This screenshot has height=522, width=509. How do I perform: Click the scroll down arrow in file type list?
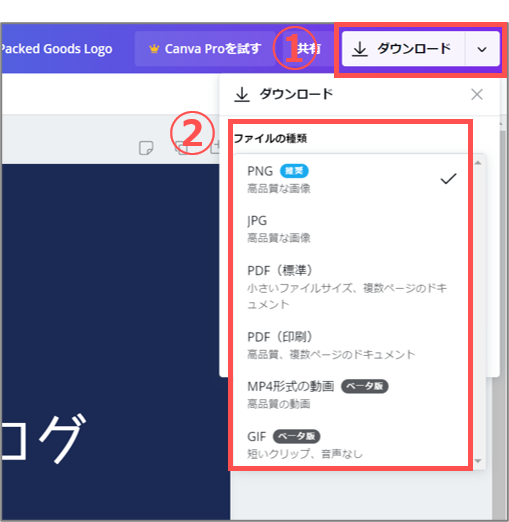(x=478, y=461)
